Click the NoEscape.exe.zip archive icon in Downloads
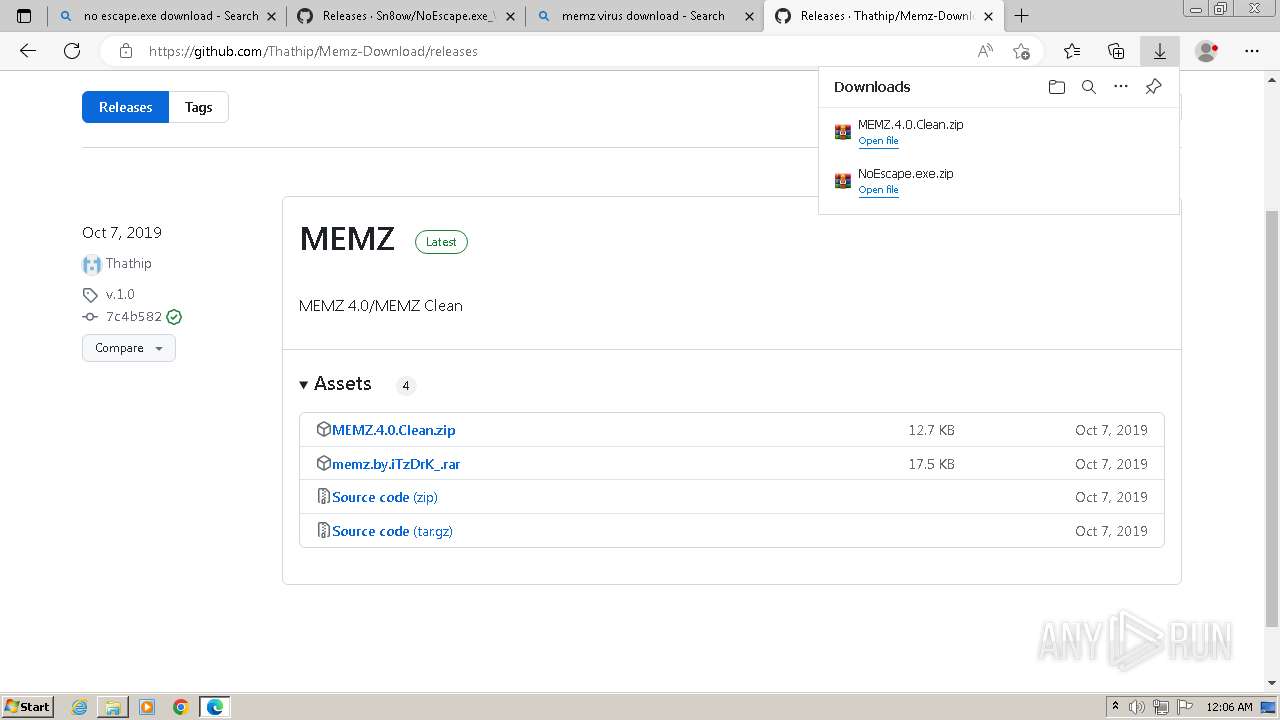This screenshot has width=1280, height=720. (843, 181)
